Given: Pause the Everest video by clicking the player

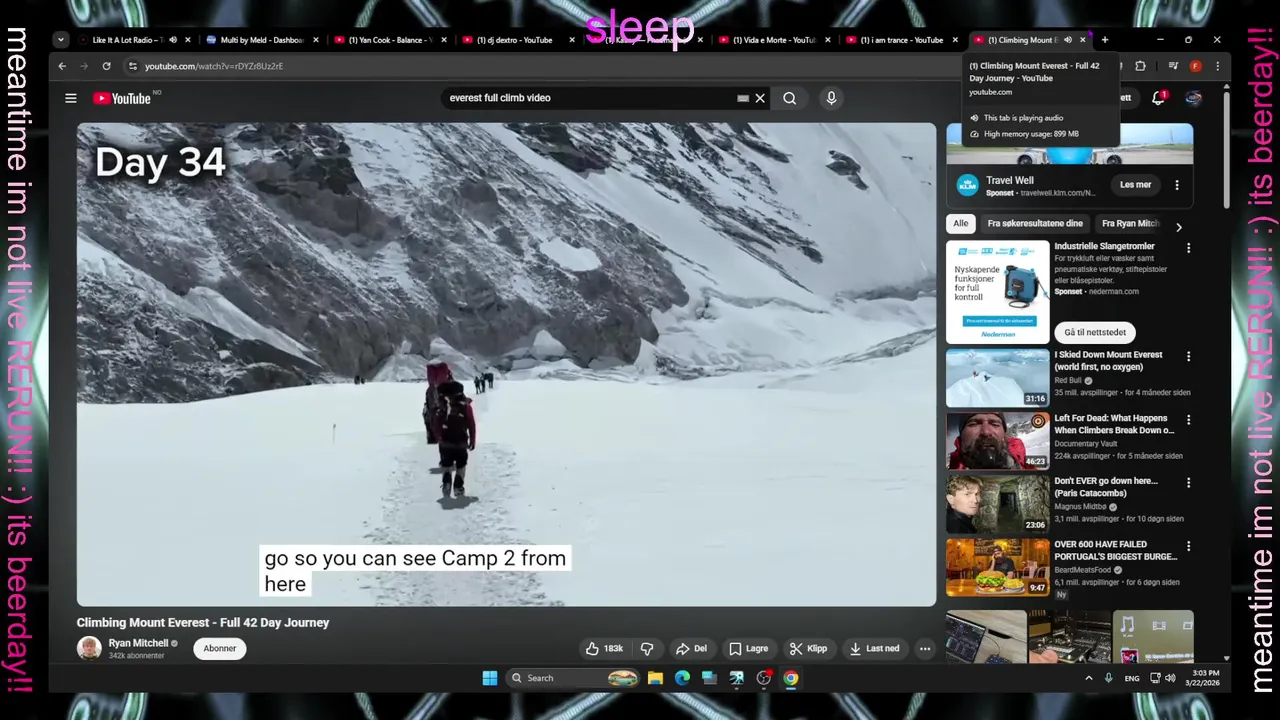Looking at the screenshot, I should pos(506,364).
